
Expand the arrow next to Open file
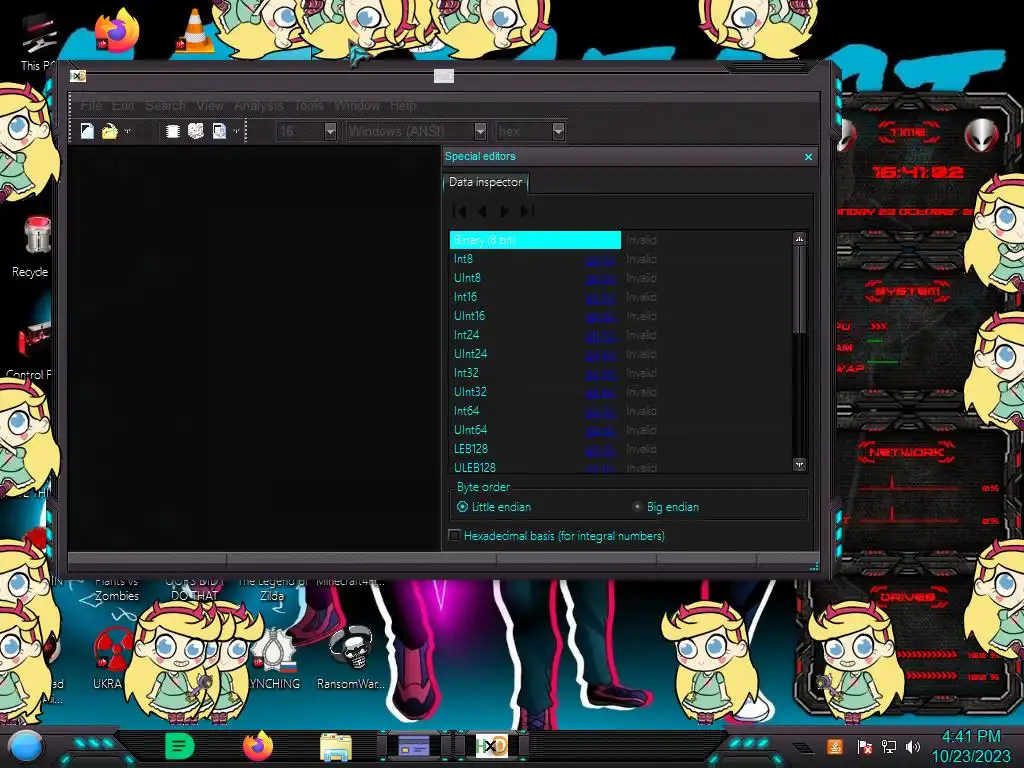(127, 131)
